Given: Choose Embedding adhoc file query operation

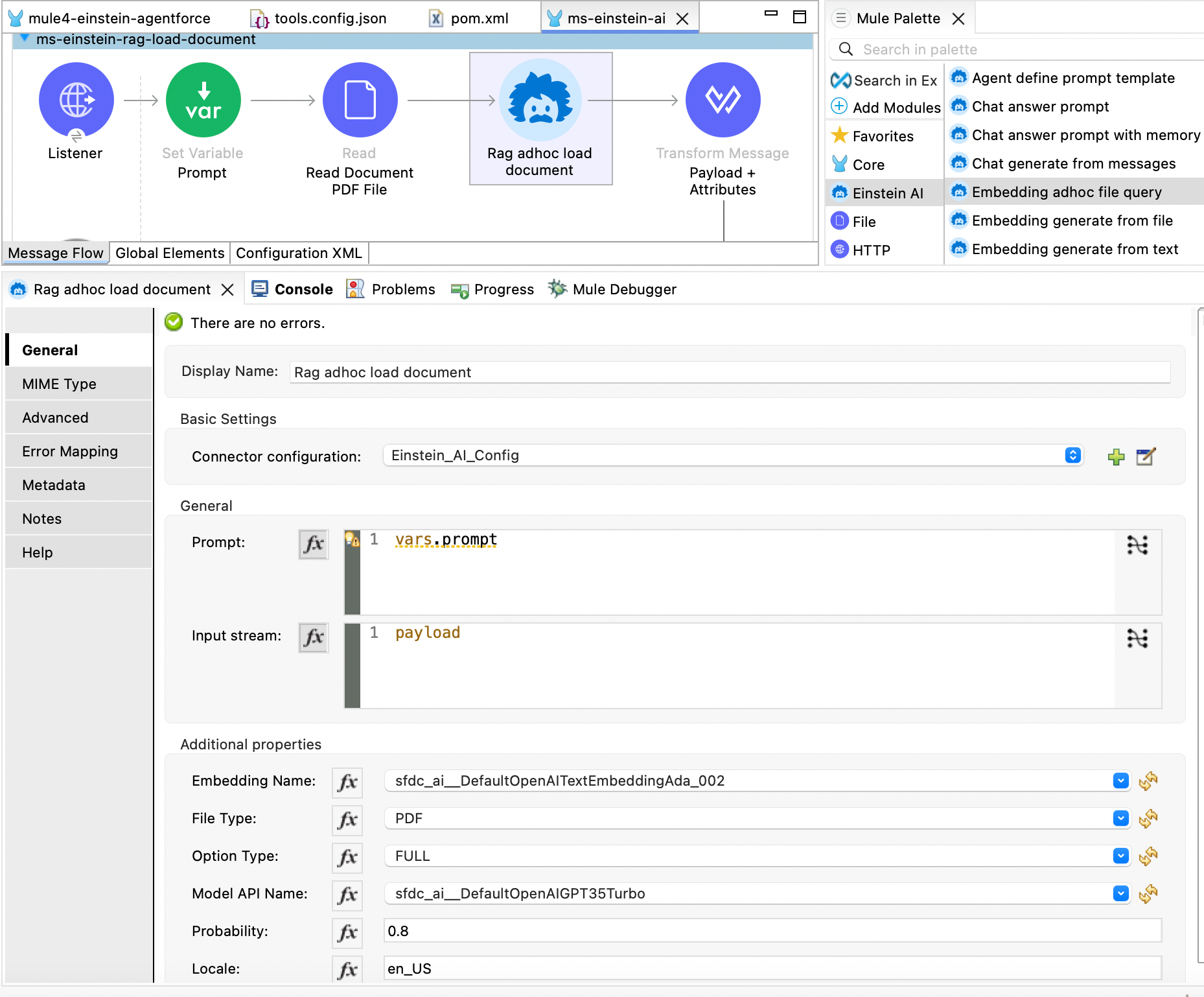Looking at the screenshot, I should click(1073, 192).
